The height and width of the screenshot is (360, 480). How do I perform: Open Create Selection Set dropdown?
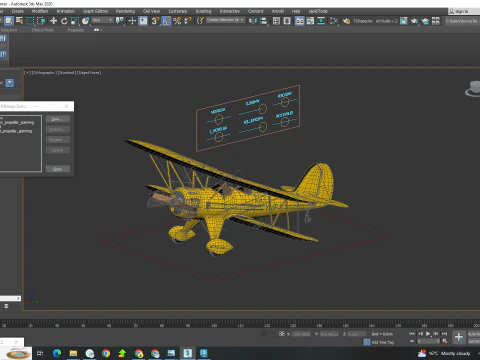click(x=225, y=20)
